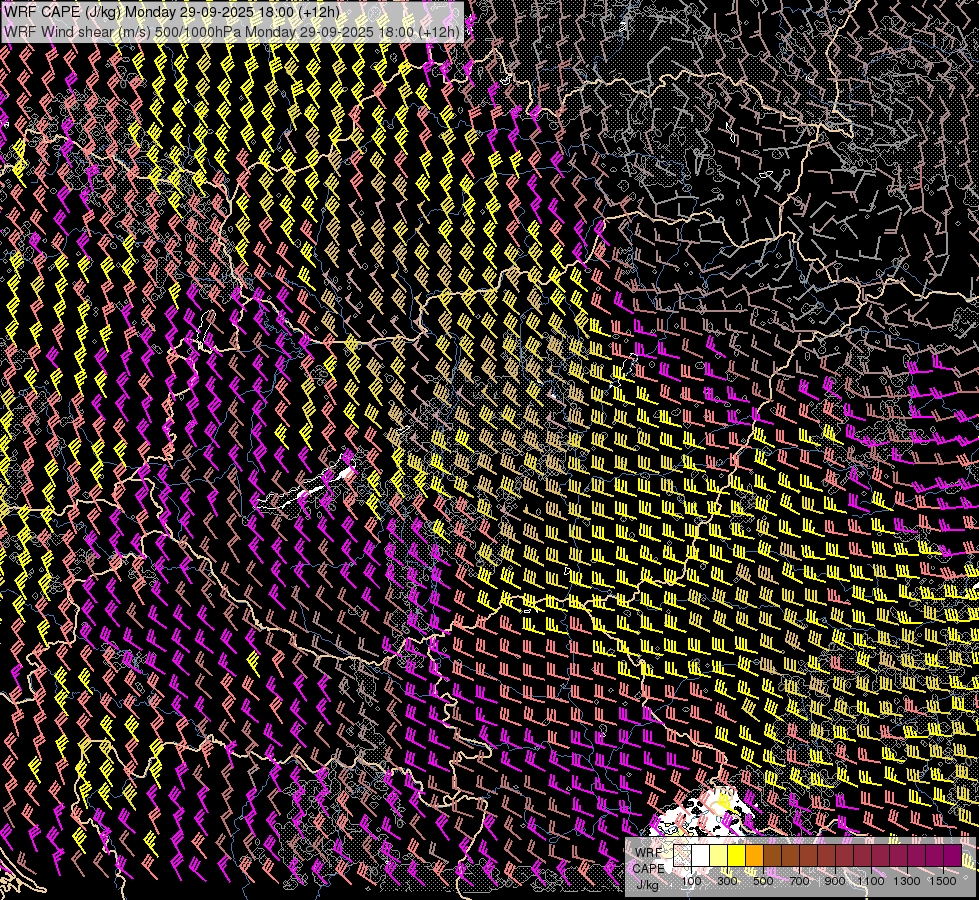Select the 1300 tick label in legend

[906, 881]
